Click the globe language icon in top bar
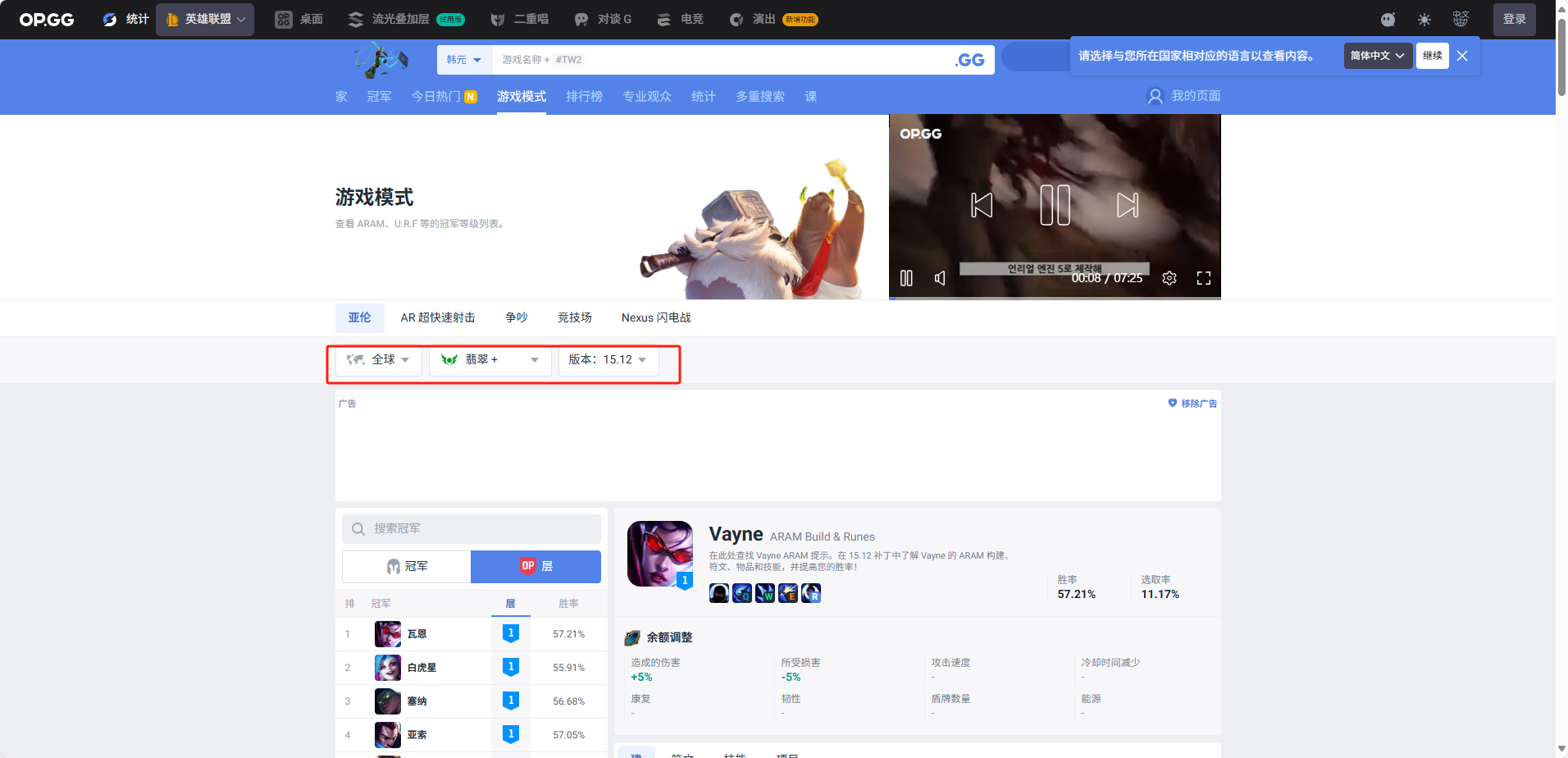The image size is (1568, 758). tap(1461, 19)
